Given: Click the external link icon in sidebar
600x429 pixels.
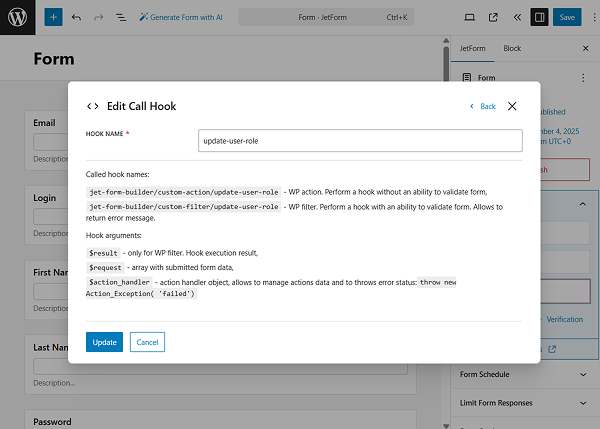Looking at the screenshot, I should pos(552,349).
